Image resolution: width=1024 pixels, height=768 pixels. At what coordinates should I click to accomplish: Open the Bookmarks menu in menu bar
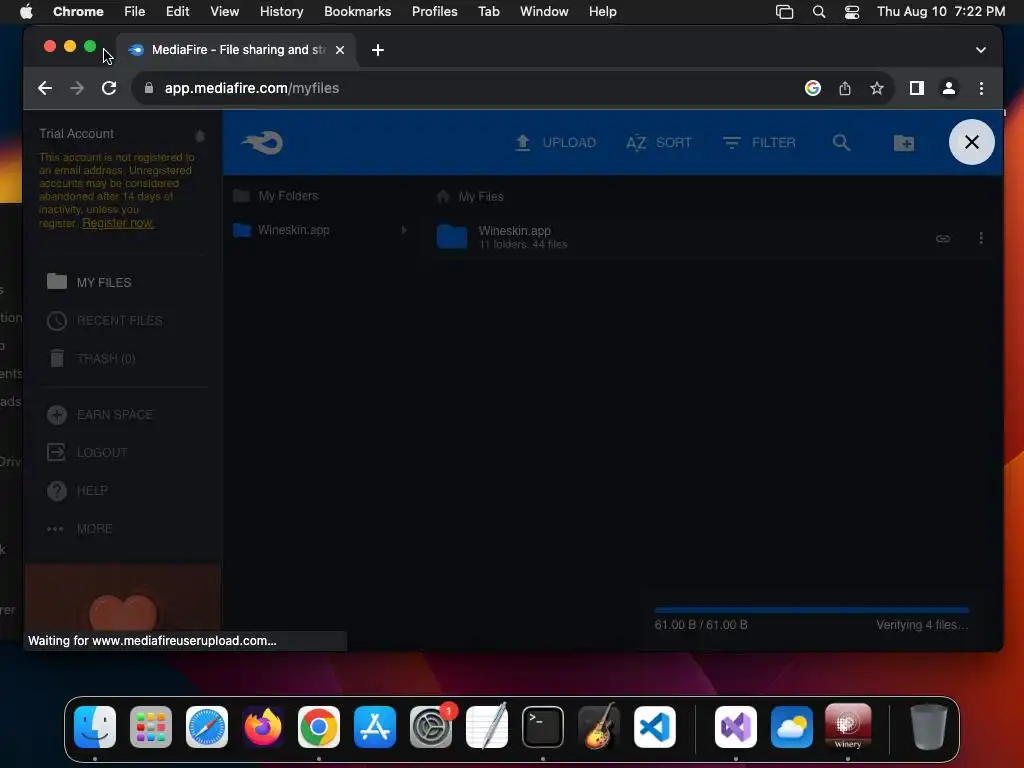click(x=357, y=12)
